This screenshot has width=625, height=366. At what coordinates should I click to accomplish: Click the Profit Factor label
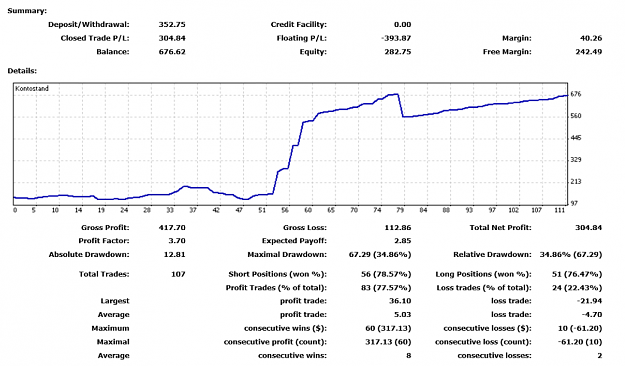point(104,241)
